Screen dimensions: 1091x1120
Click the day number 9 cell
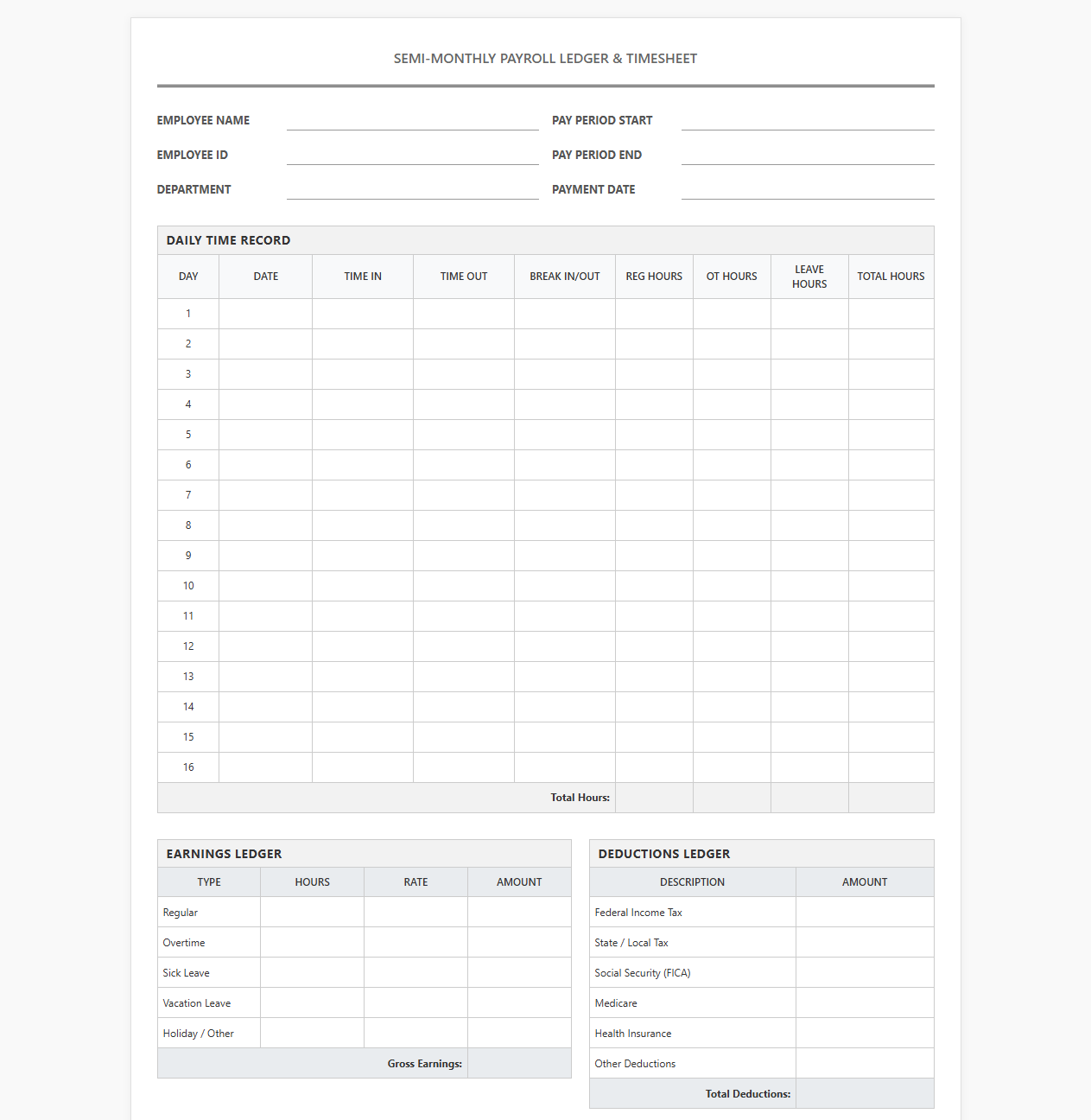[x=188, y=556]
